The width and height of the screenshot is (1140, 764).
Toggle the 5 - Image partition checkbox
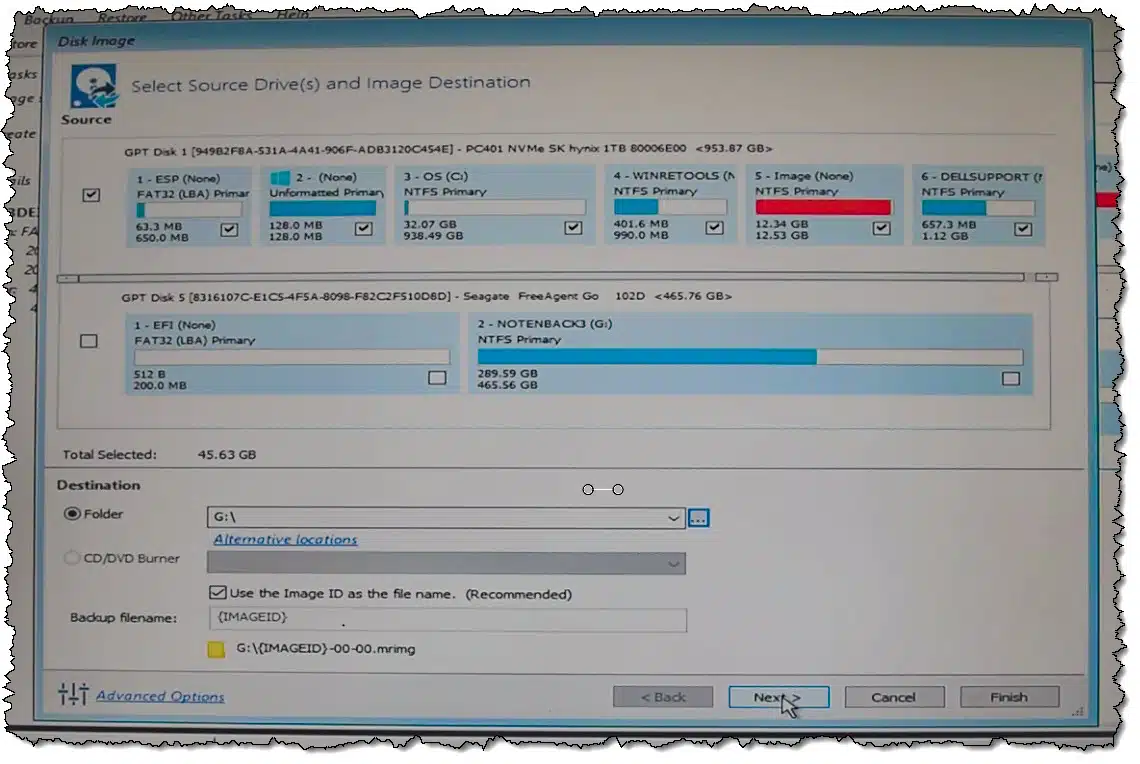[x=881, y=228]
